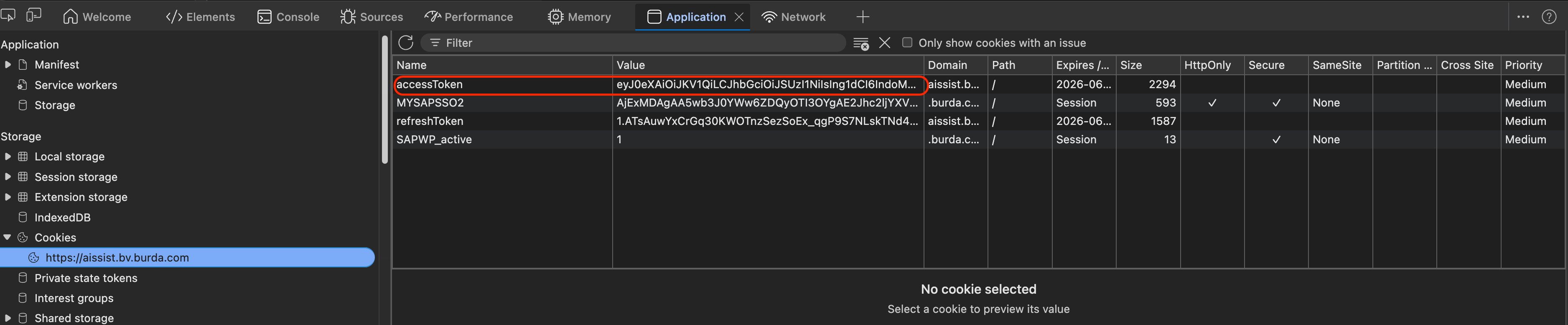The width and height of the screenshot is (1568, 325).
Task: Switch to the Memory tab
Action: pos(579,17)
